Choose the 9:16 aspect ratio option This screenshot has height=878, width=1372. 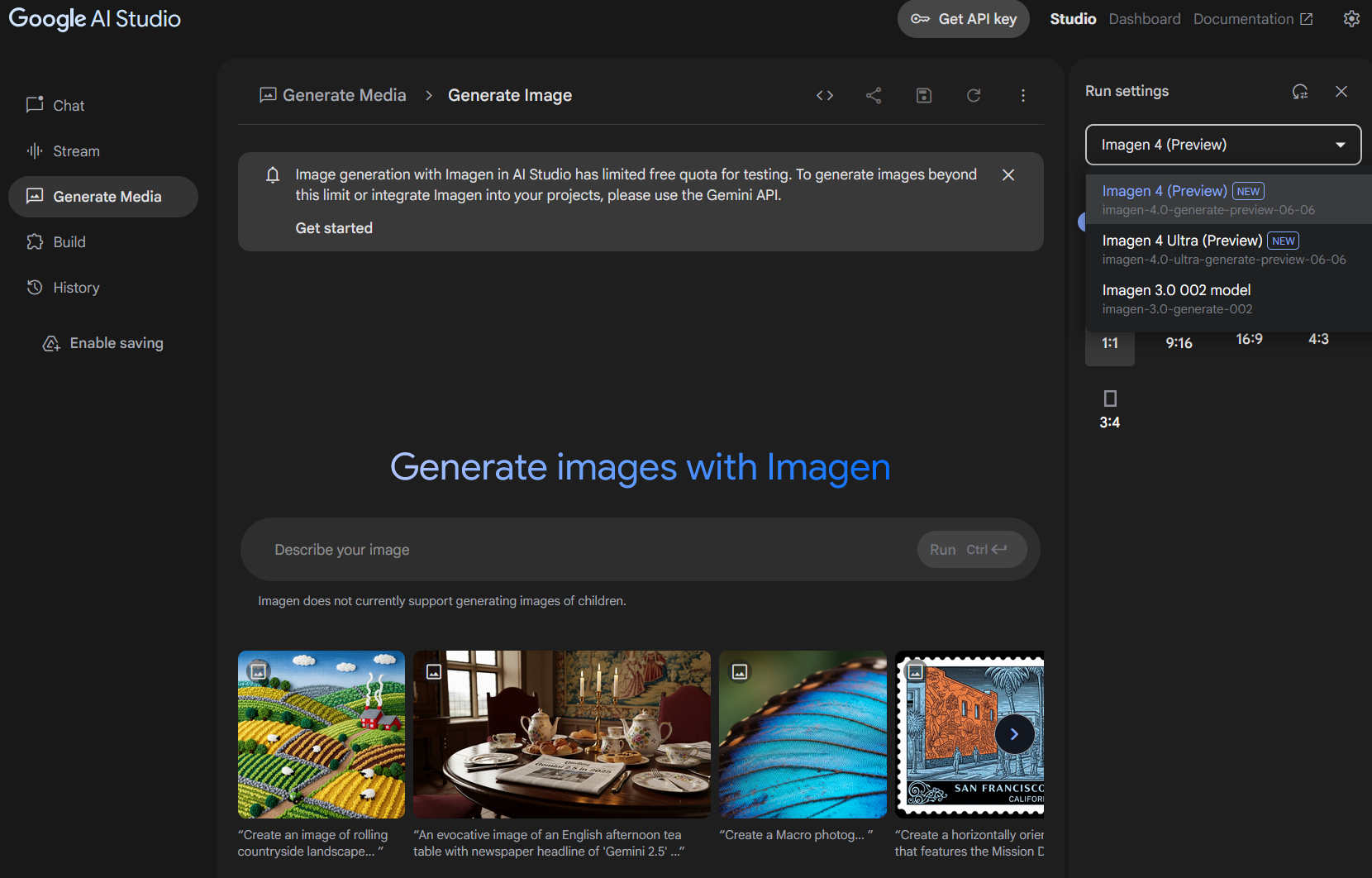(x=1179, y=343)
